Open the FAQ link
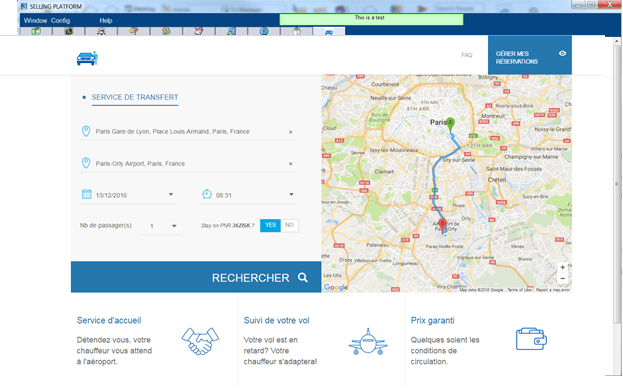This screenshot has height=390, width=623. 466,55
